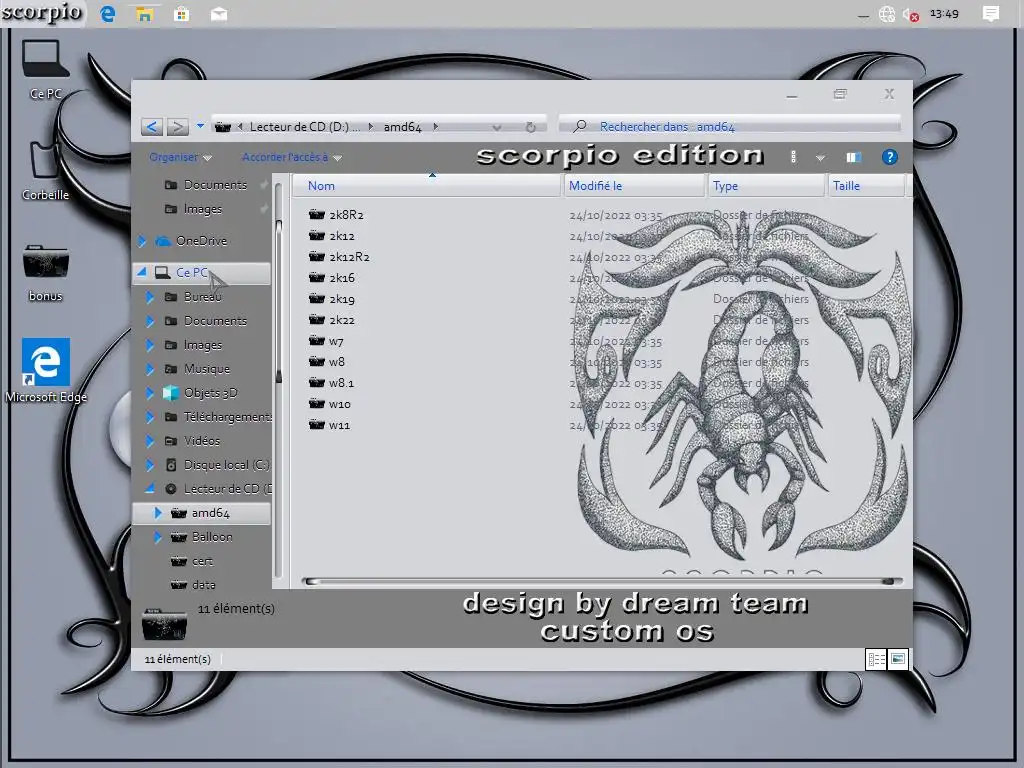Select the w7 folder icon
This screenshot has width=1024, height=768.
click(x=317, y=341)
